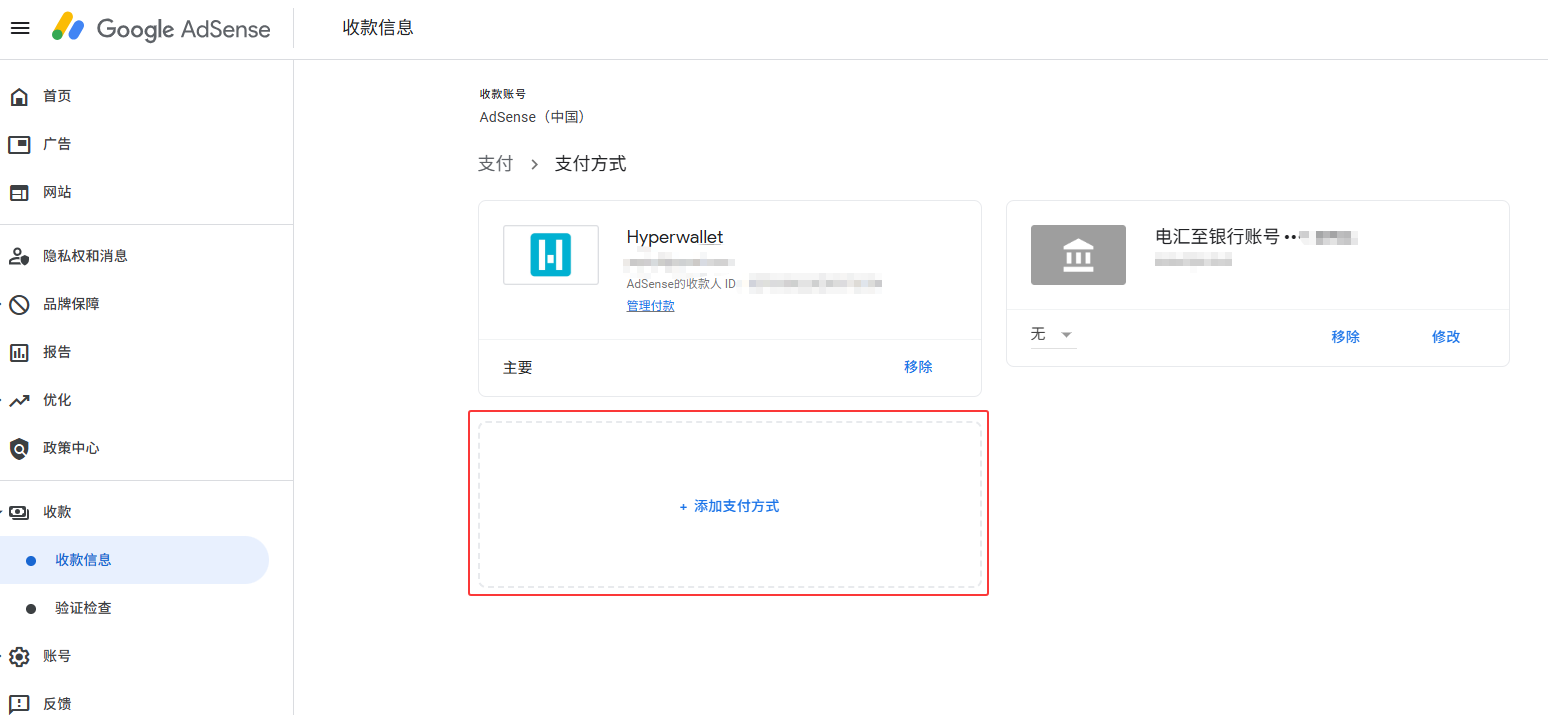Click the Hyperwallet name heading

click(x=675, y=237)
